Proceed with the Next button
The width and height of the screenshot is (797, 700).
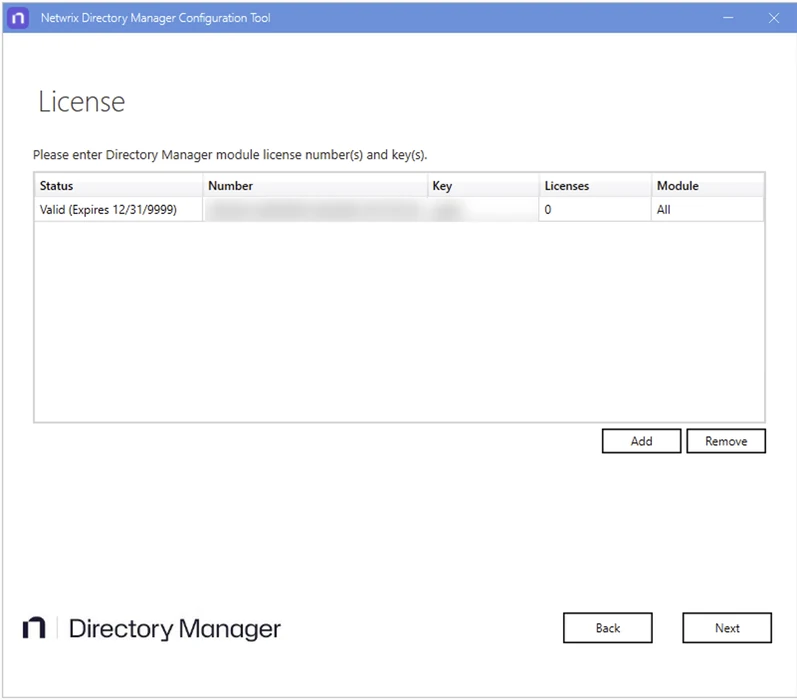pyautogui.click(x=727, y=628)
